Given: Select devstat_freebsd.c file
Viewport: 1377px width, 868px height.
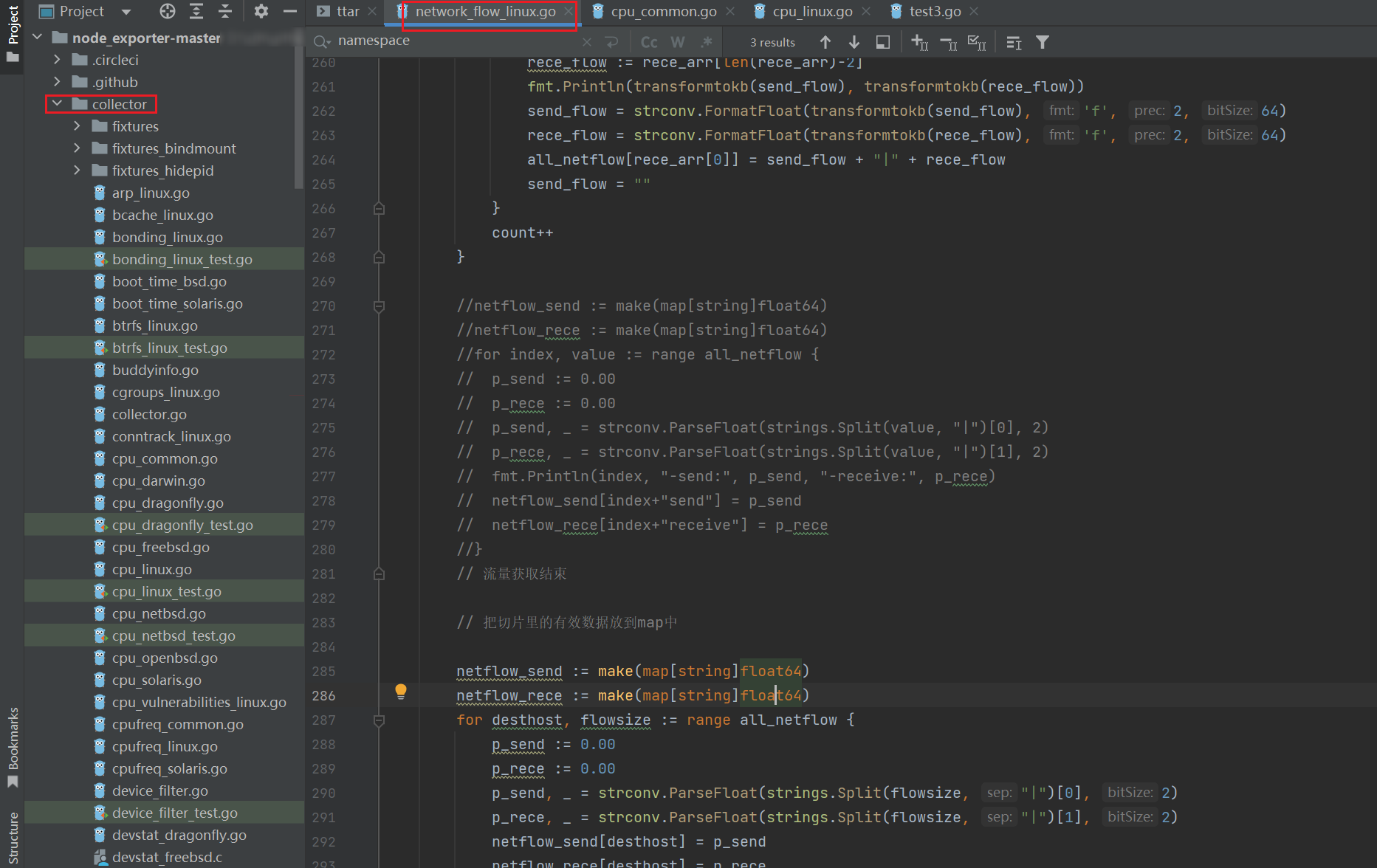Looking at the screenshot, I should click(x=167, y=857).
